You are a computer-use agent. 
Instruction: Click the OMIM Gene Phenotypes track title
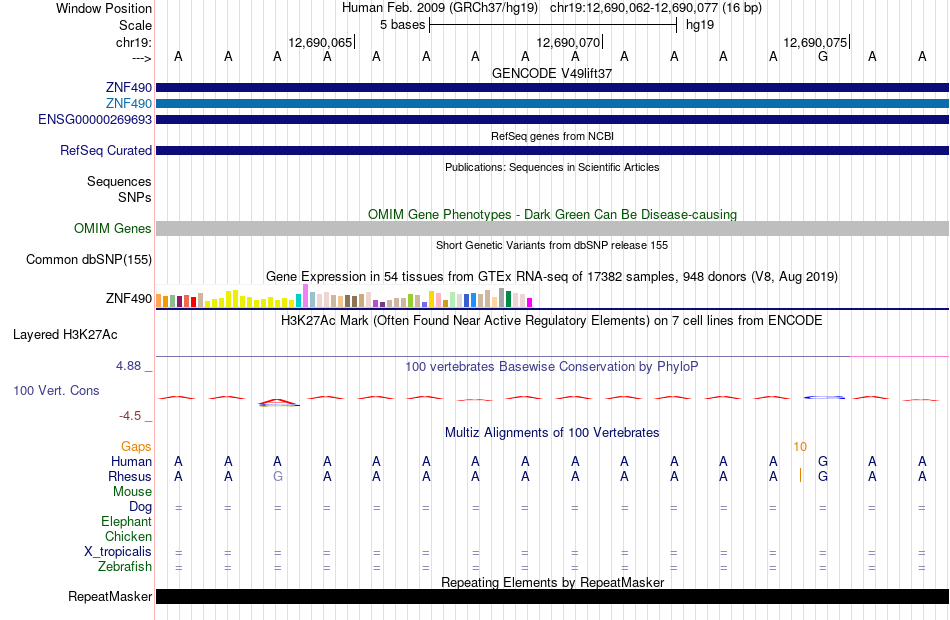552,215
